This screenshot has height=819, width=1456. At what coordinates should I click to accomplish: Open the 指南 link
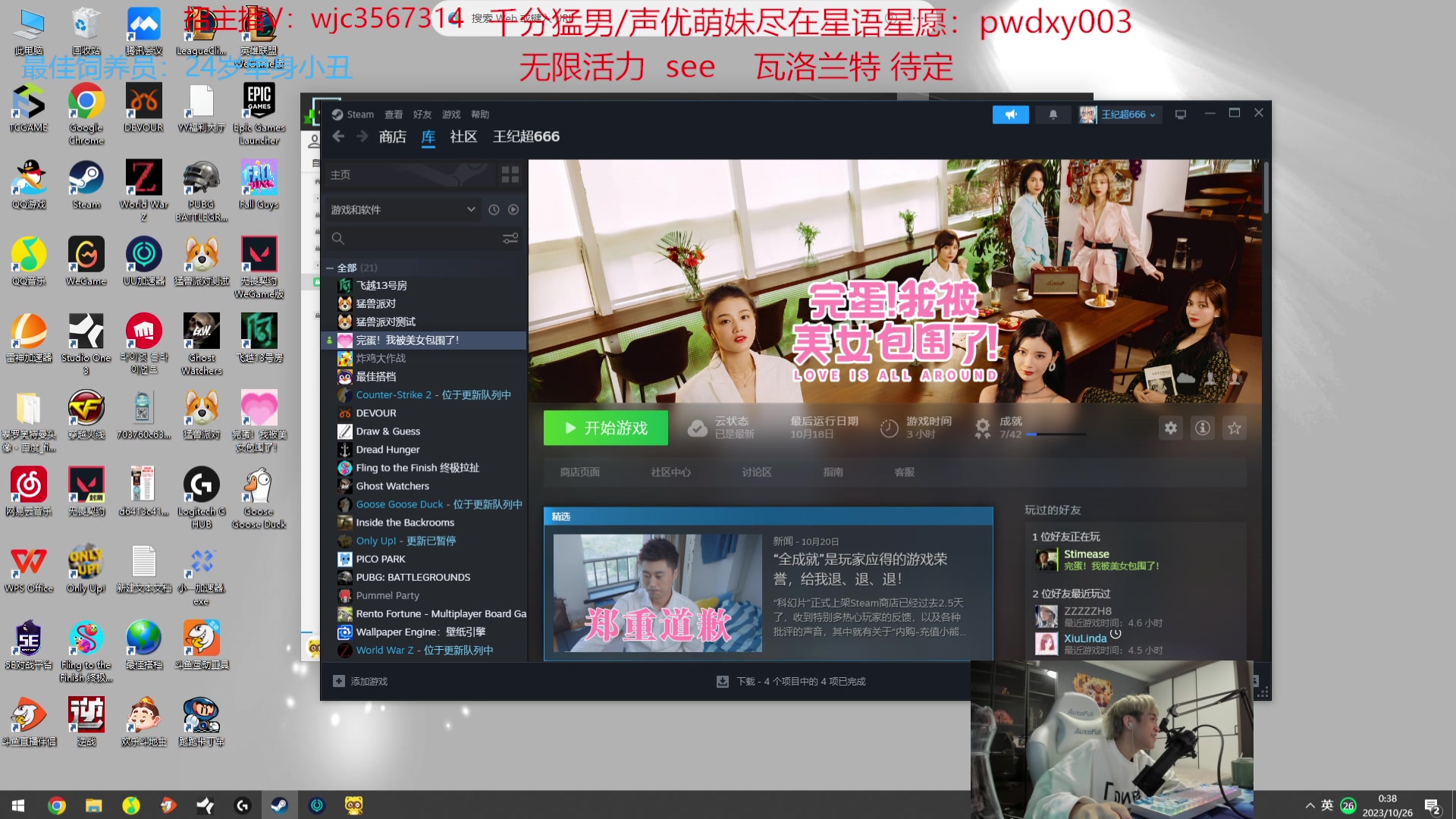pos(833,472)
